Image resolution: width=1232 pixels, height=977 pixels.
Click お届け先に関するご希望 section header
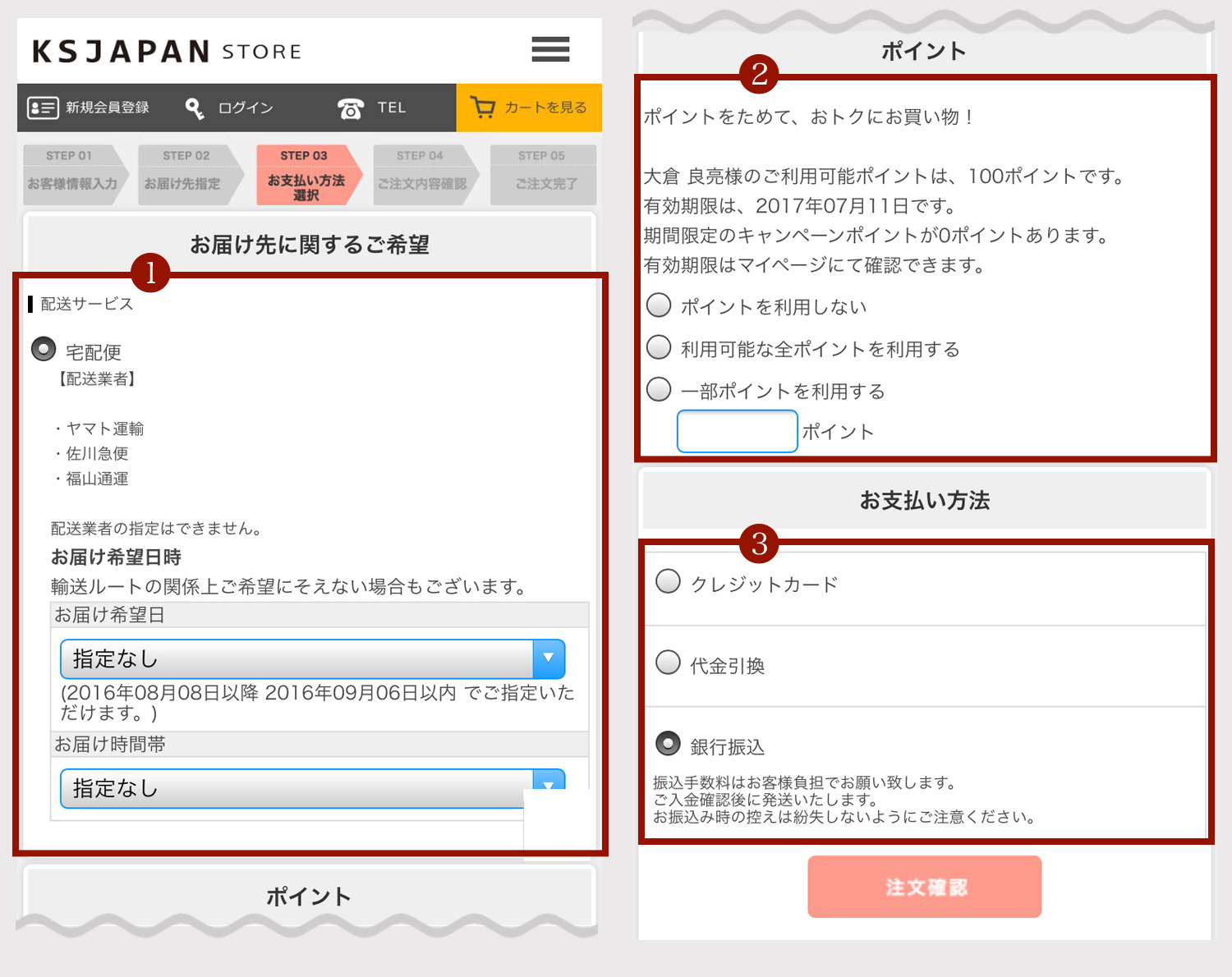(310, 245)
